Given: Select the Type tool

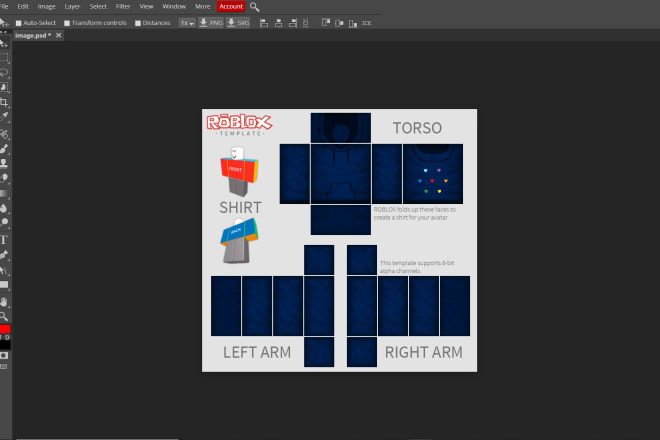Looking at the screenshot, I should click(x=4, y=240).
